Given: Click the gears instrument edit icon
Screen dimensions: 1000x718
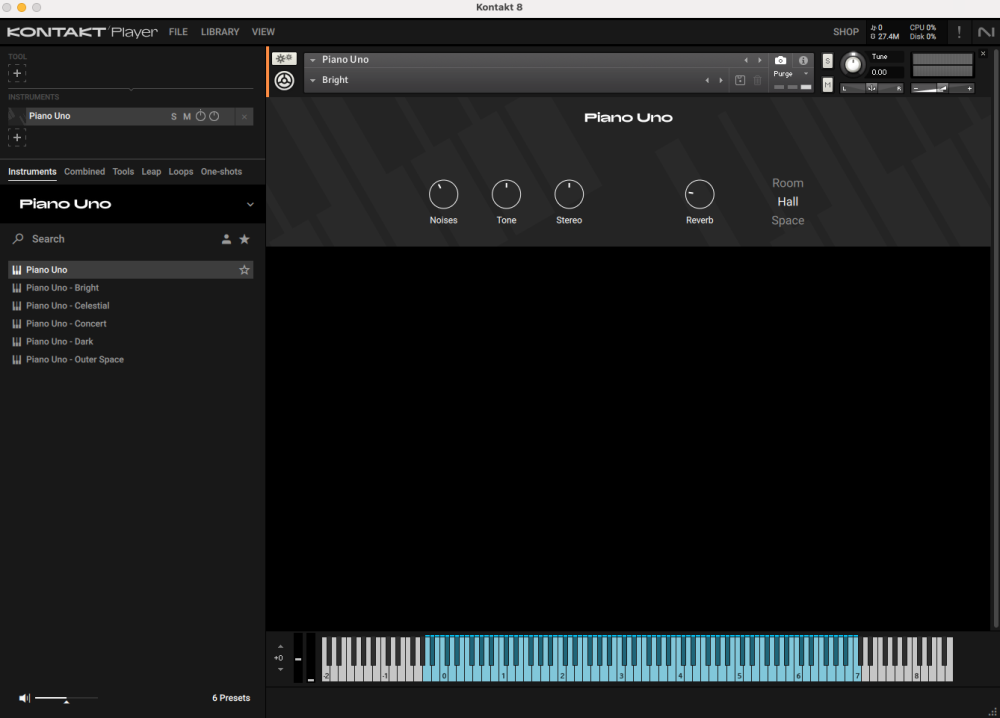Looking at the screenshot, I should click(x=284, y=59).
